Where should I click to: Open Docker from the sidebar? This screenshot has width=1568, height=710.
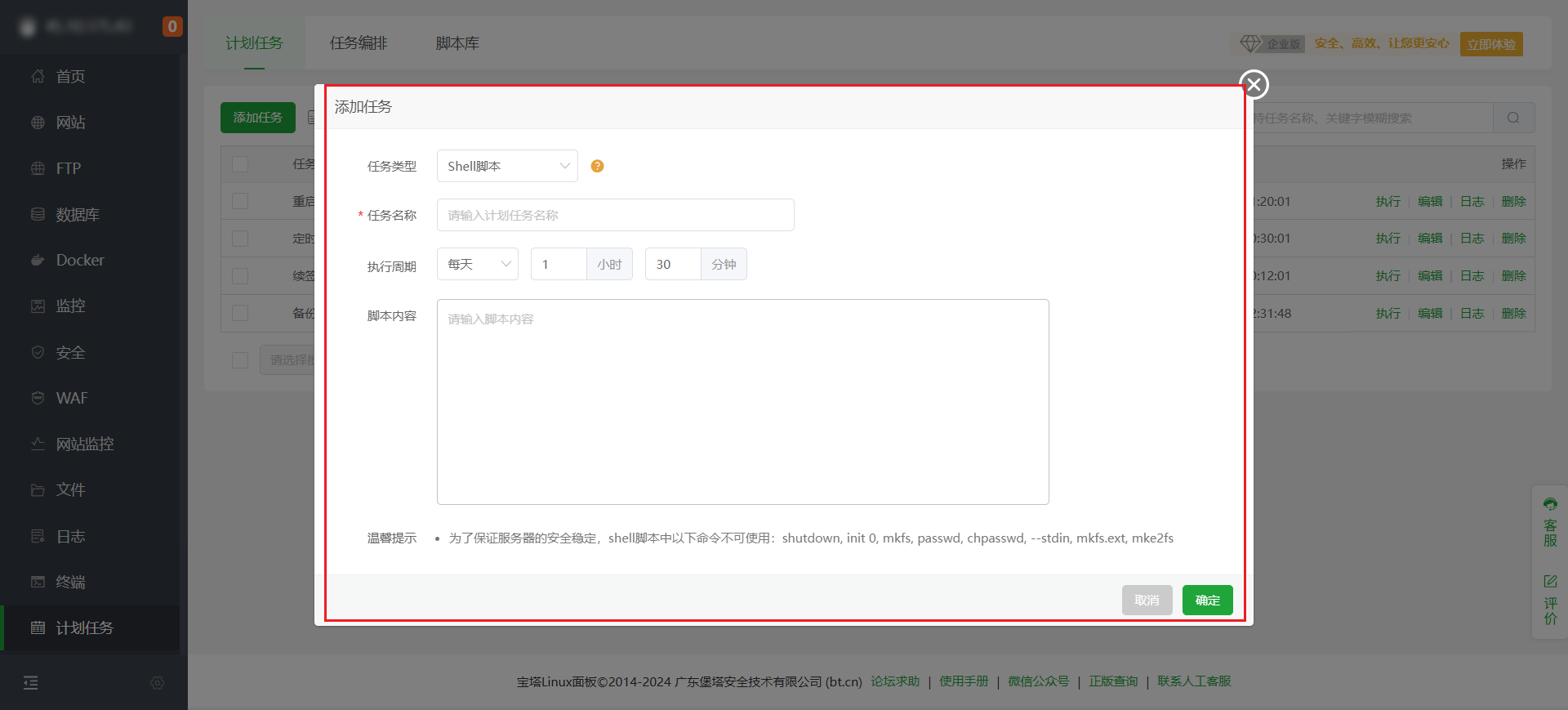80,260
